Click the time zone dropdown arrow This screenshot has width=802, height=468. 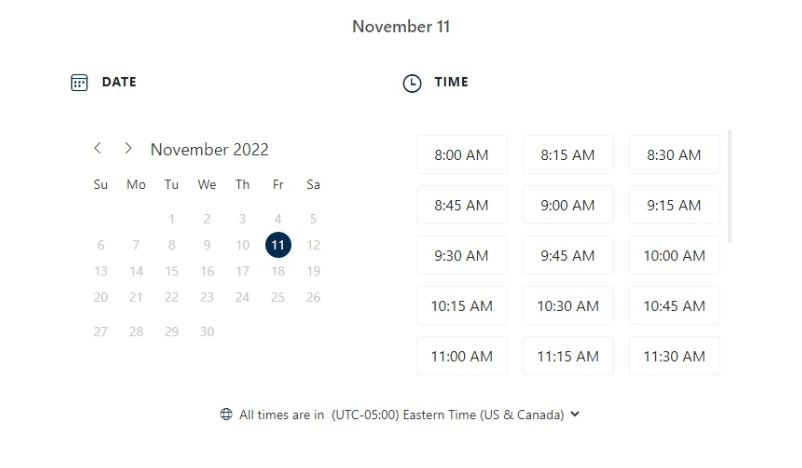tap(575, 414)
